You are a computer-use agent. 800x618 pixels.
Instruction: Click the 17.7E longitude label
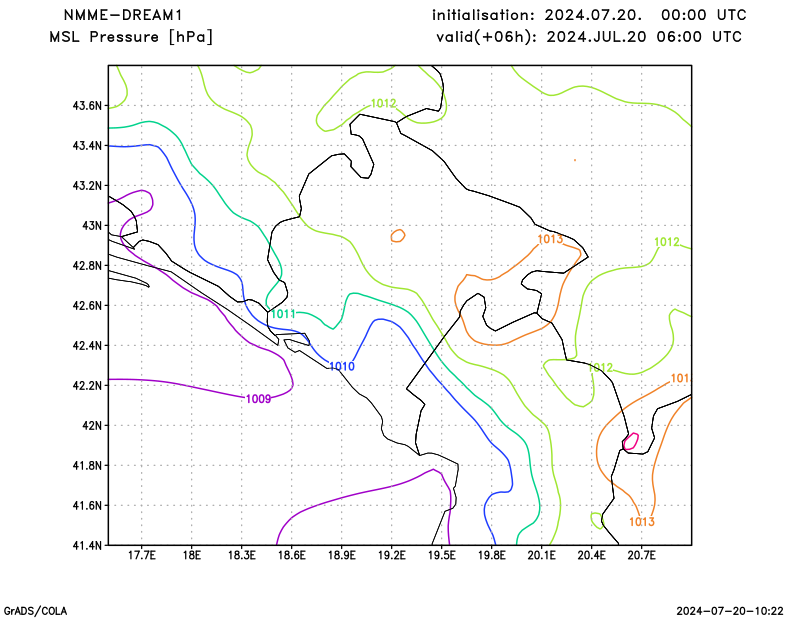pyautogui.click(x=142, y=555)
